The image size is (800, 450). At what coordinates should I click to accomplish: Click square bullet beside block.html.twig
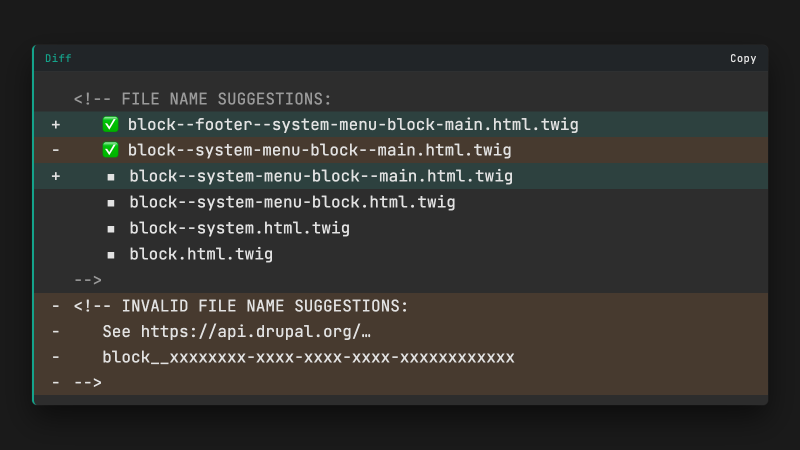111,255
